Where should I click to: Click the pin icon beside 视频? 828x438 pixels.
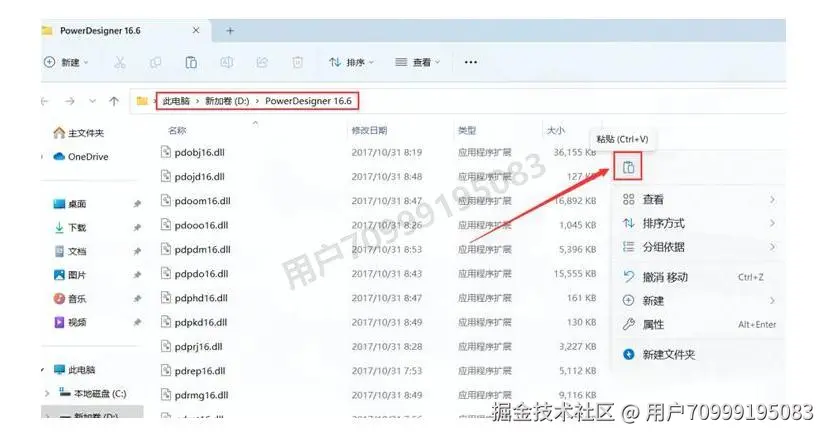[x=137, y=322]
